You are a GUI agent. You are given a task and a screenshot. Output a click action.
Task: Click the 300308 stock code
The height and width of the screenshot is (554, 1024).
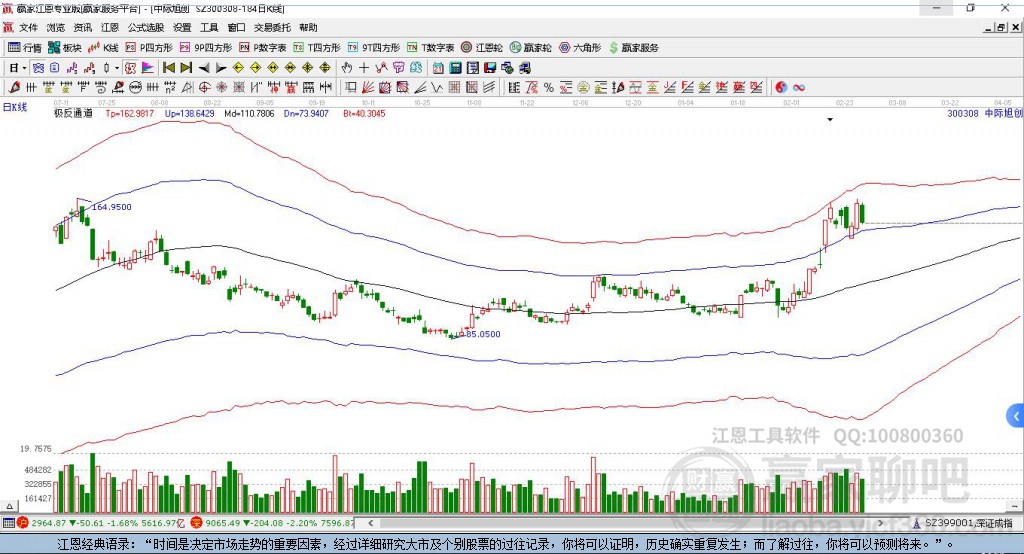pos(963,114)
